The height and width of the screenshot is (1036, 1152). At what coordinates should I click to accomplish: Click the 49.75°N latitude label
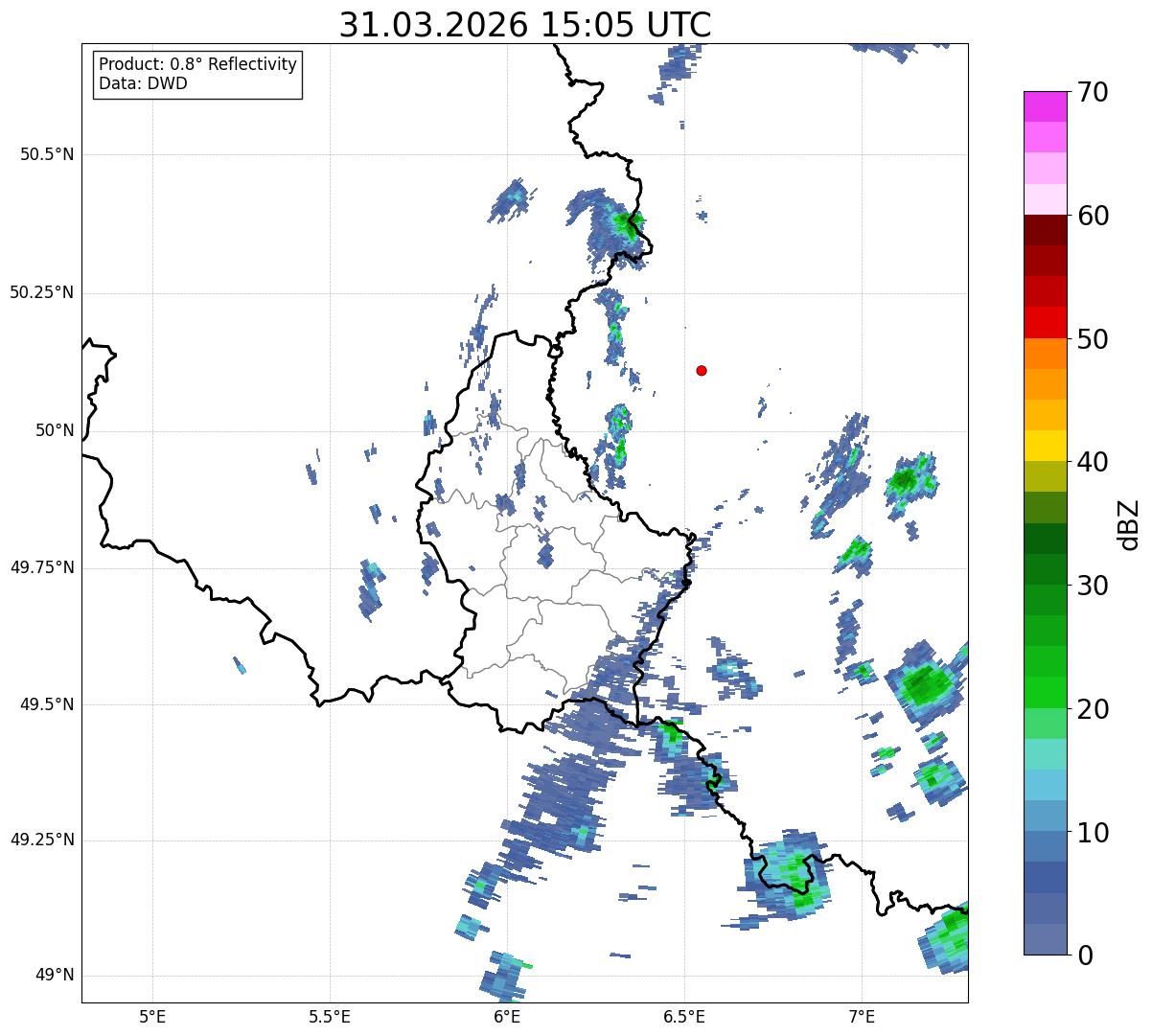[x=42, y=567]
